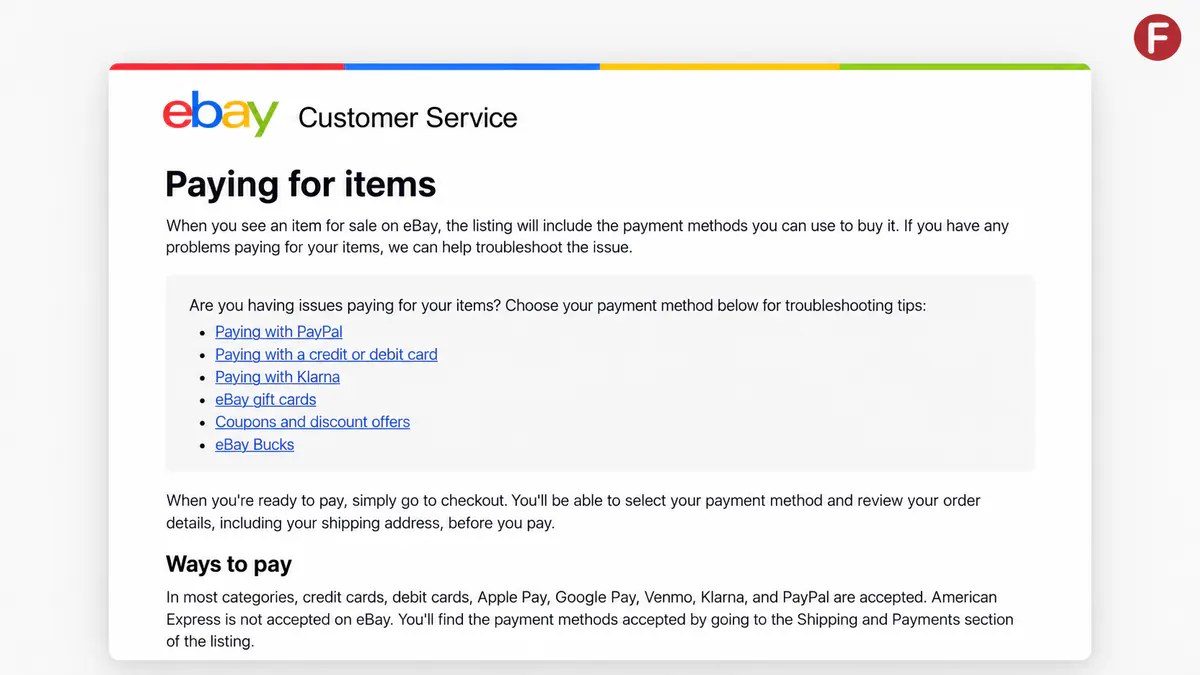
Task: Open the eBay Bucks link
Action: click(x=254, y=444)
